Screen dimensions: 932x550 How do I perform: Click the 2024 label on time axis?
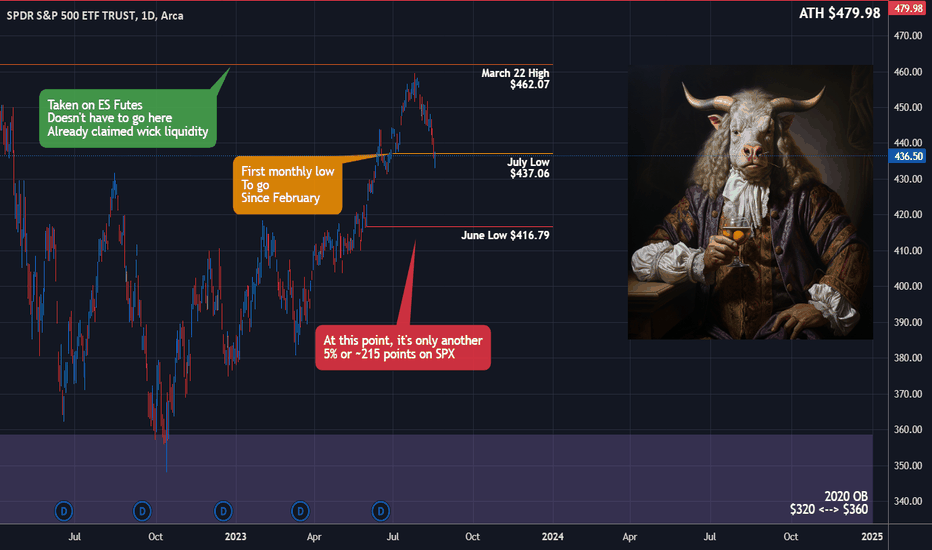(553, 537)
